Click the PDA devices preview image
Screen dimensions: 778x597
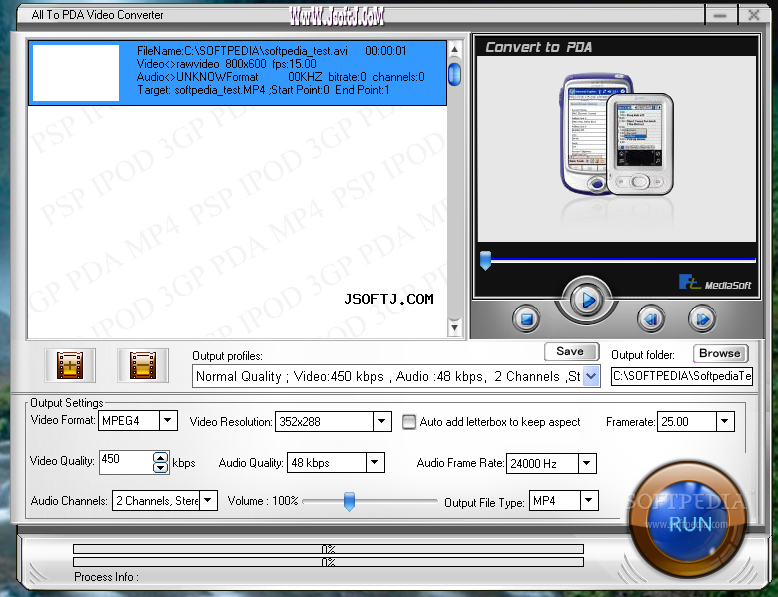[617, 134]
